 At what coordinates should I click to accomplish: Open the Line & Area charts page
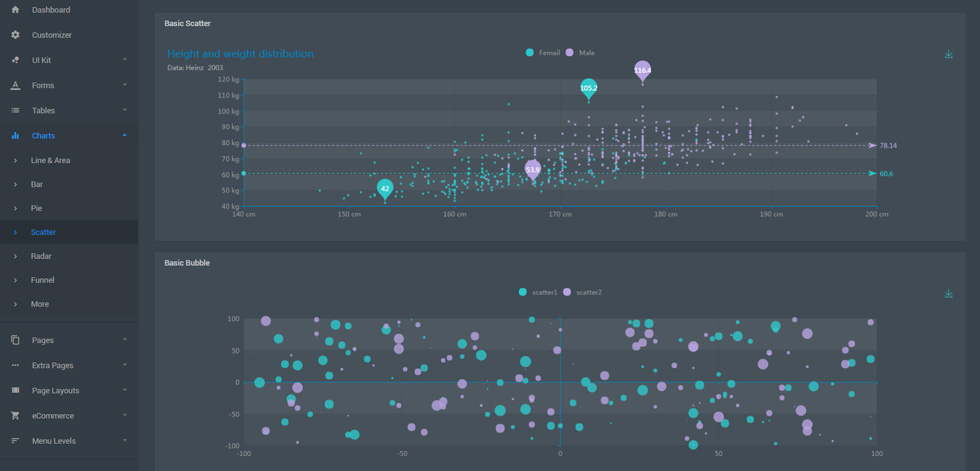pos(69,161)
